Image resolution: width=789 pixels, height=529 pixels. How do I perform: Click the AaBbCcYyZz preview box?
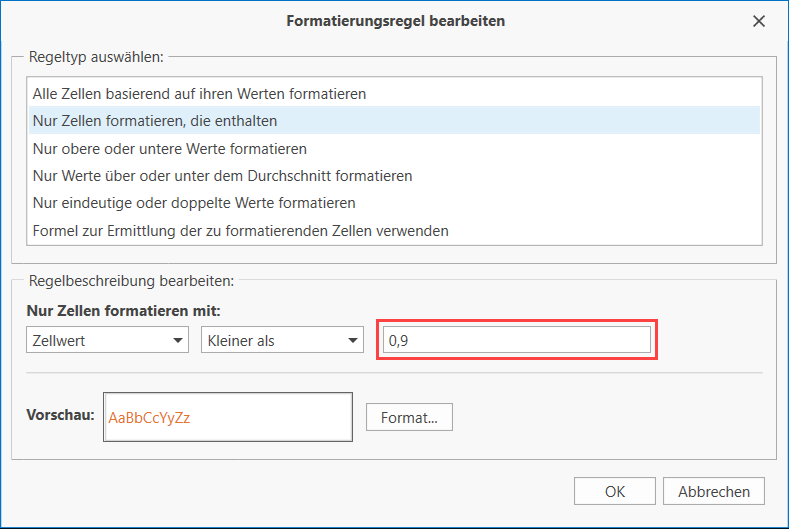(x=227, y=417)
